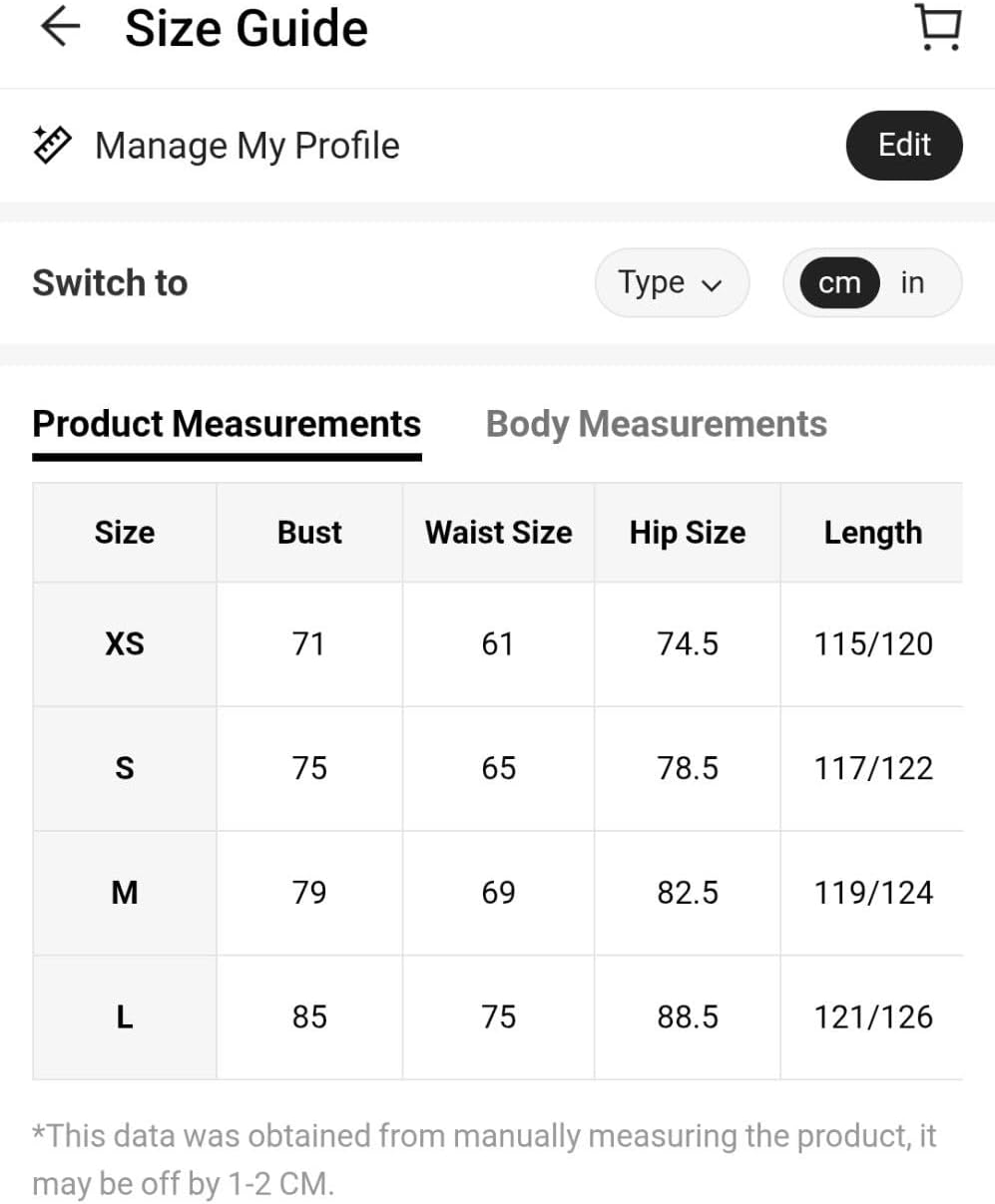Viewport: 995px width, 1204px height.
Task: Tap the back arrow icon
Action: click(60, 27)
